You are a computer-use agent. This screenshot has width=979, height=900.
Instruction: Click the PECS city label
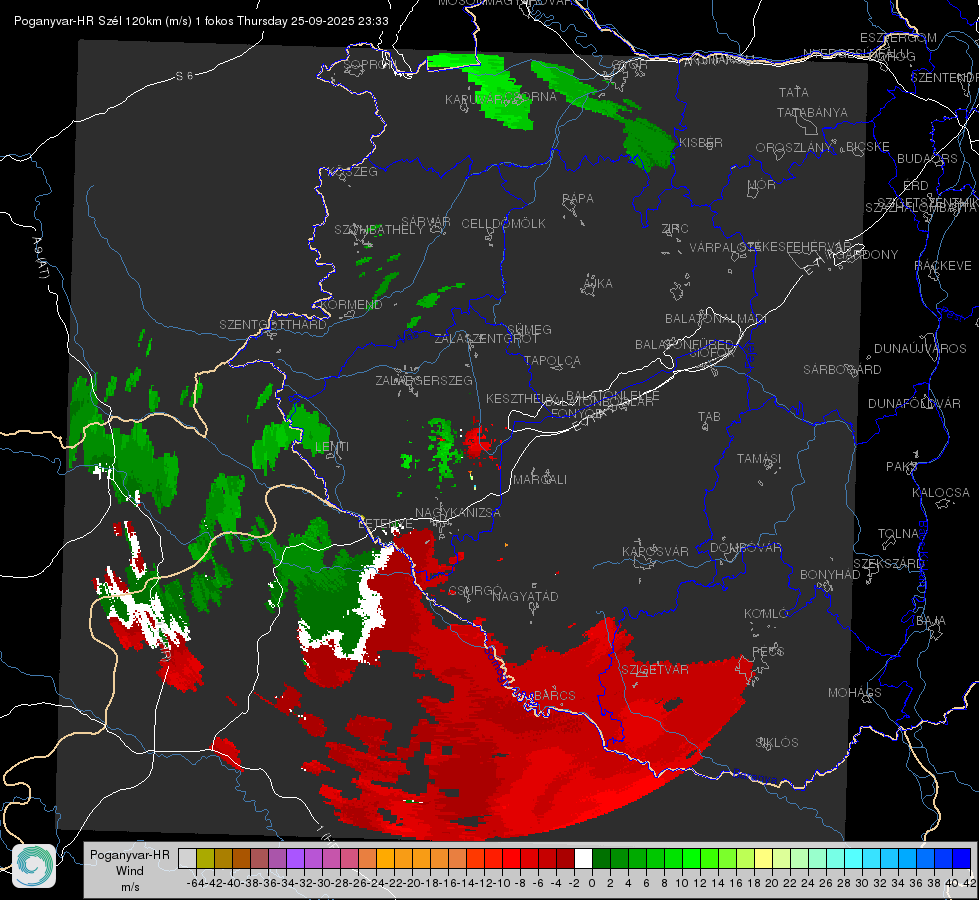(768, 651)
